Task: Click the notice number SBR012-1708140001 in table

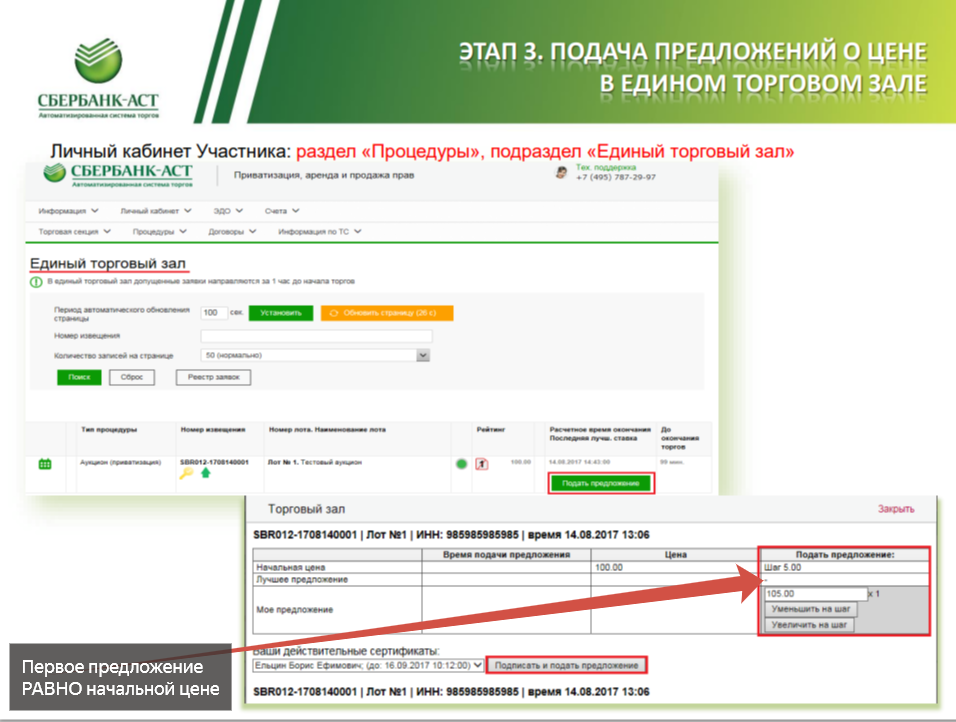Action: click(x=215, y=462)
